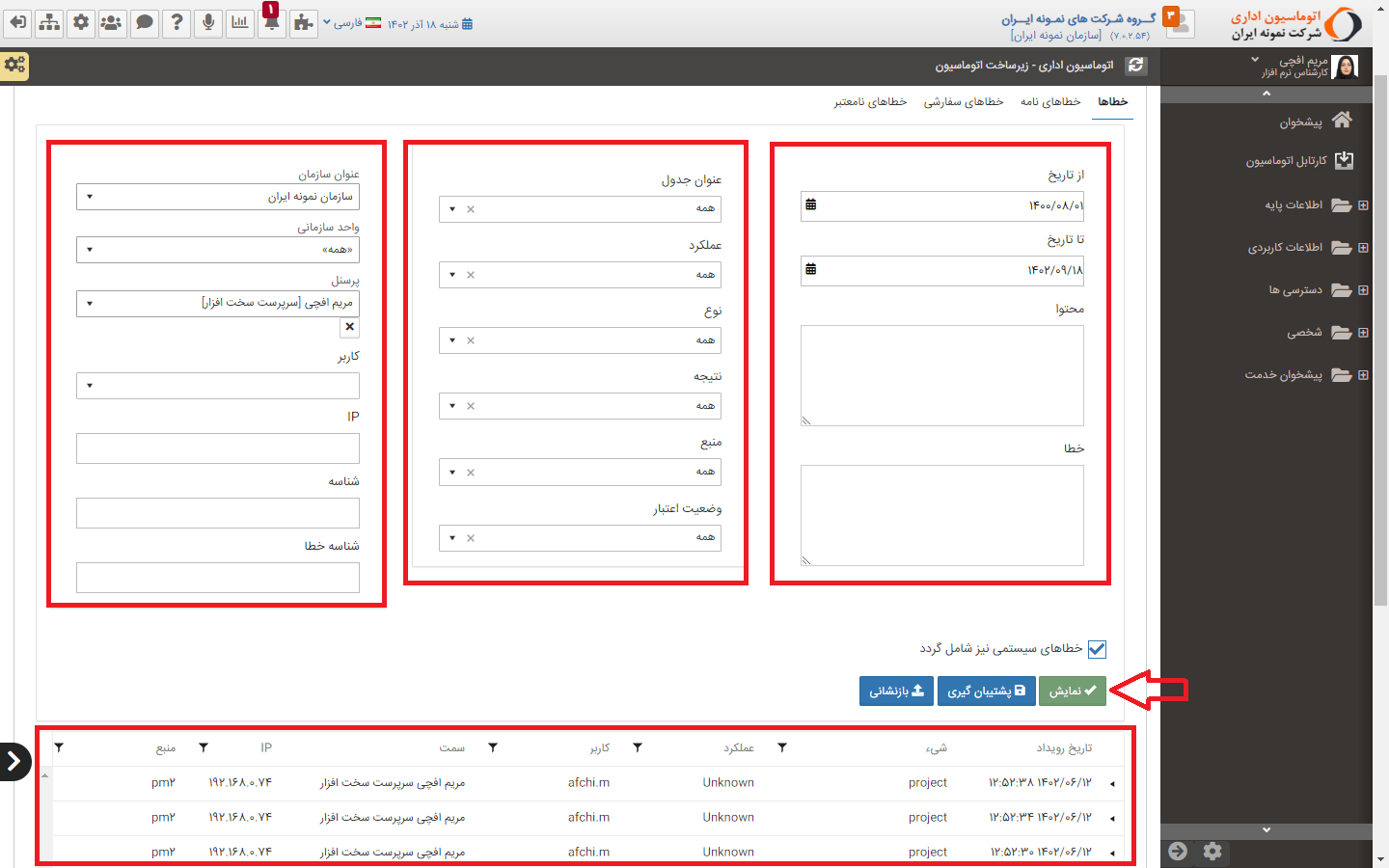Open the chat bubble icon
This screenshot has width=1389, height=868.
[145, 20]
